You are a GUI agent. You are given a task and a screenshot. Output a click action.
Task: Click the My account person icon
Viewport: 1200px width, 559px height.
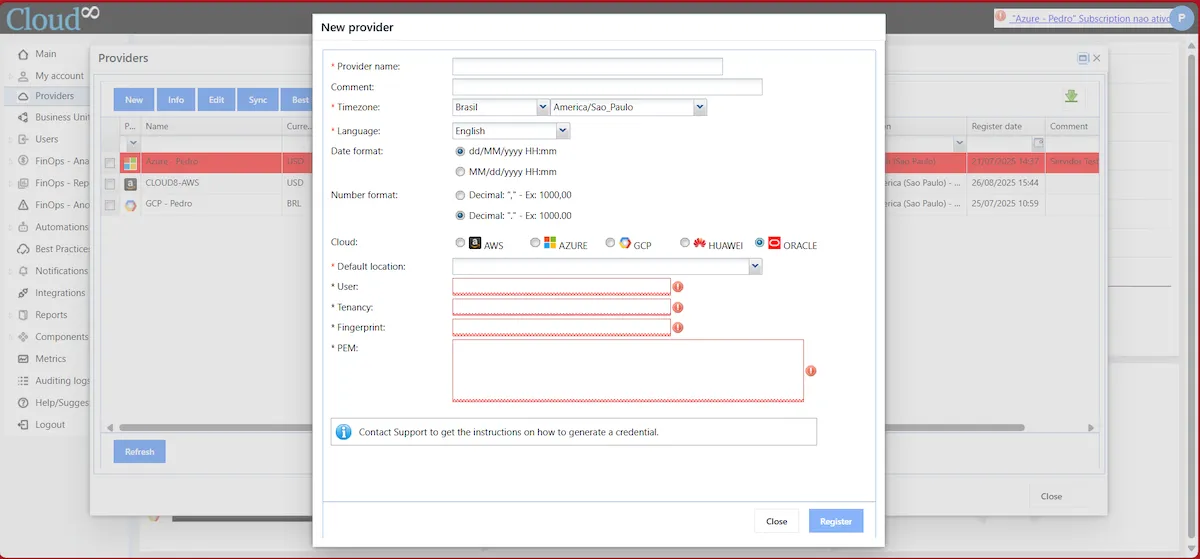point(24,76)
